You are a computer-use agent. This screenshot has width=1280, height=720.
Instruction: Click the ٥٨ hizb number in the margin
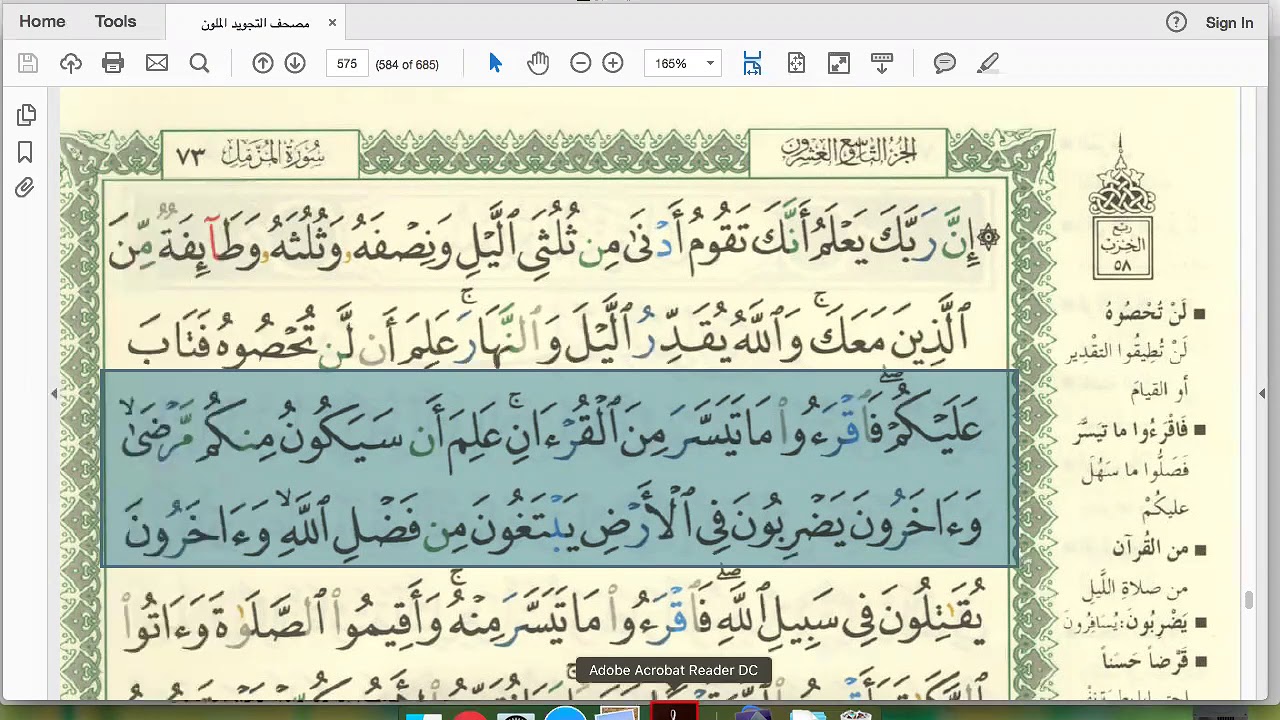click(1122, 266)
